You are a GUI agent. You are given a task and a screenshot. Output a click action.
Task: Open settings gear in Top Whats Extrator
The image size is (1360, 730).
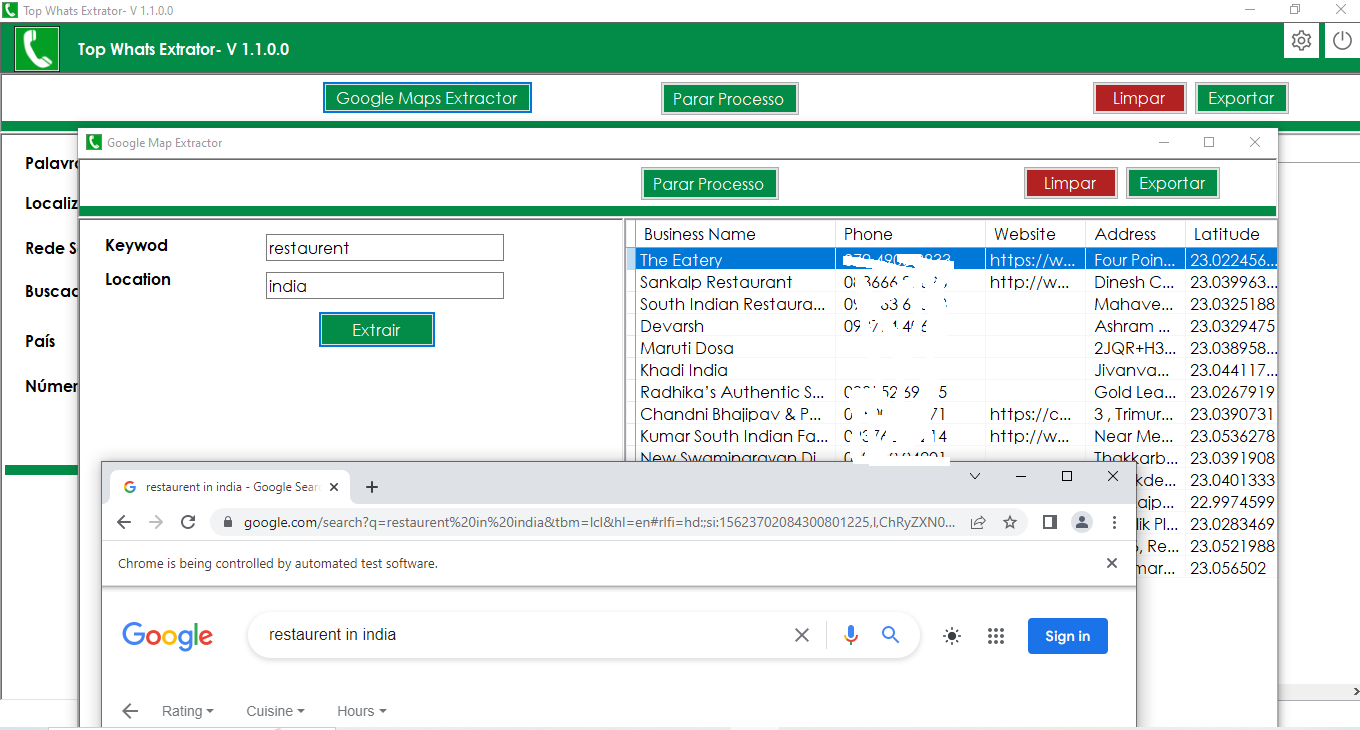(x=1301, y=41)
